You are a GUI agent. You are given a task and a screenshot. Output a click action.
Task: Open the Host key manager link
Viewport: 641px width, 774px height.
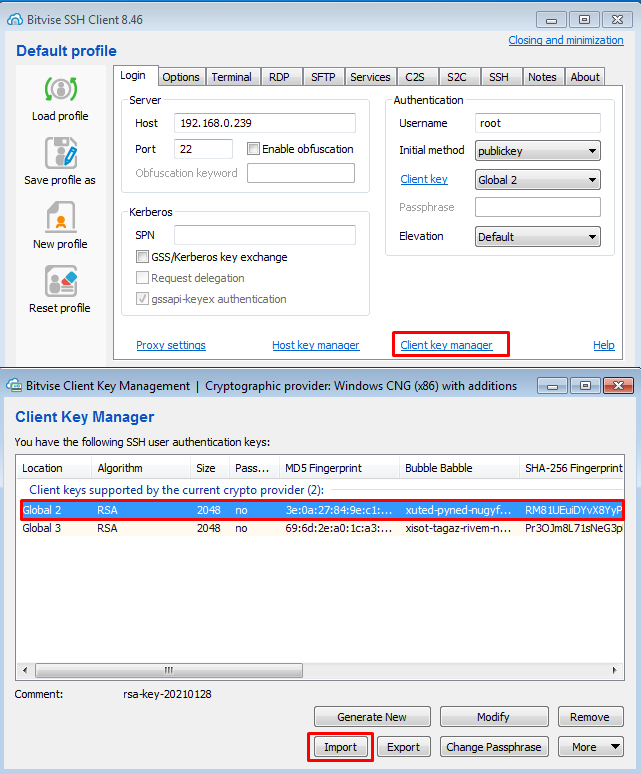pyautogui.click(x=316, y=345)
